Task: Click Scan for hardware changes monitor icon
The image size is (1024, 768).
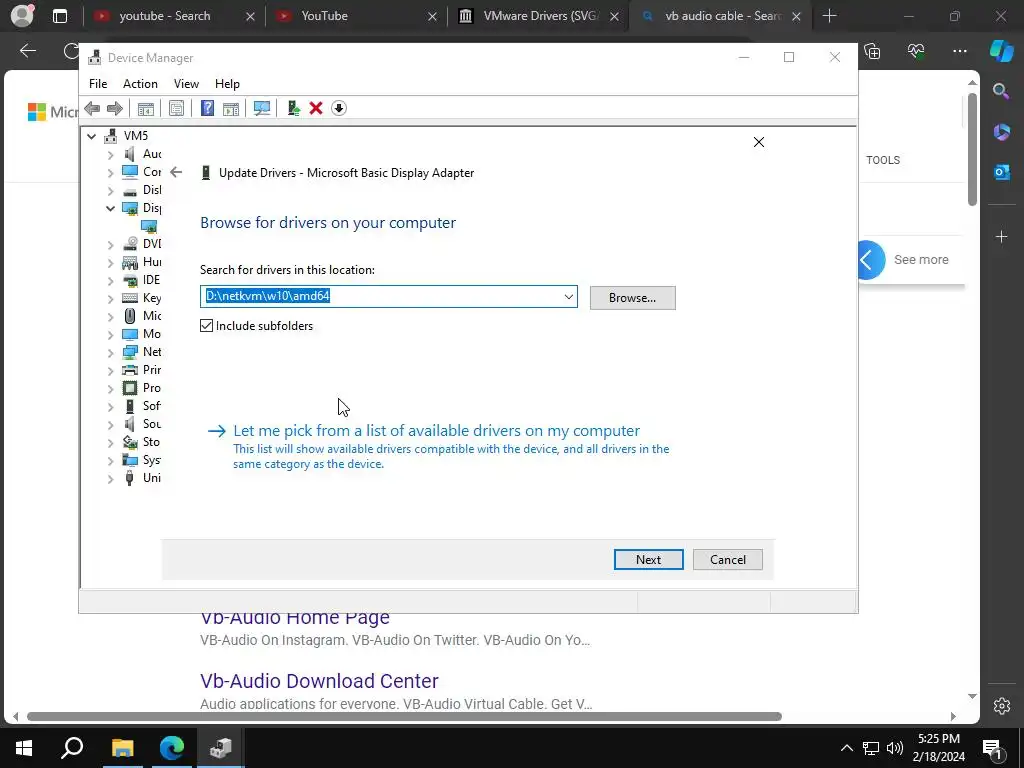Action: (x=262, y=108)
